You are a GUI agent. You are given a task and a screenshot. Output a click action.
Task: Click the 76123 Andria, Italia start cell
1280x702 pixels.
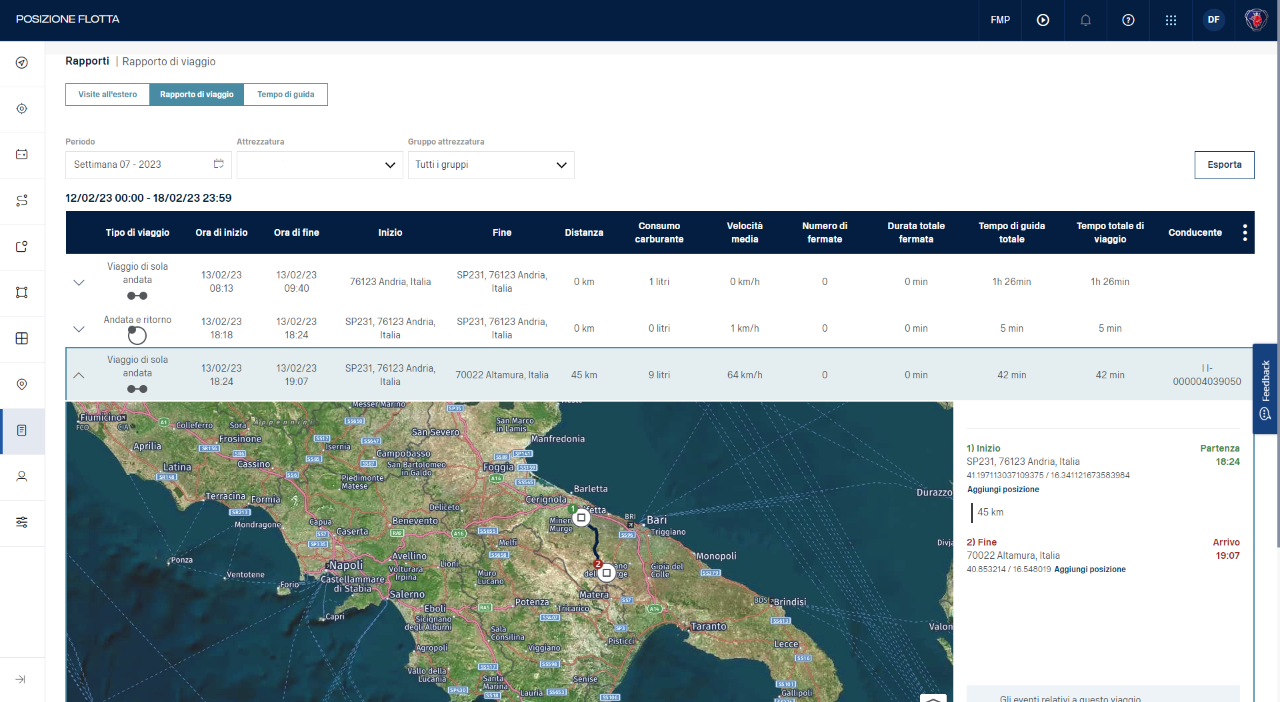(390, 282)
